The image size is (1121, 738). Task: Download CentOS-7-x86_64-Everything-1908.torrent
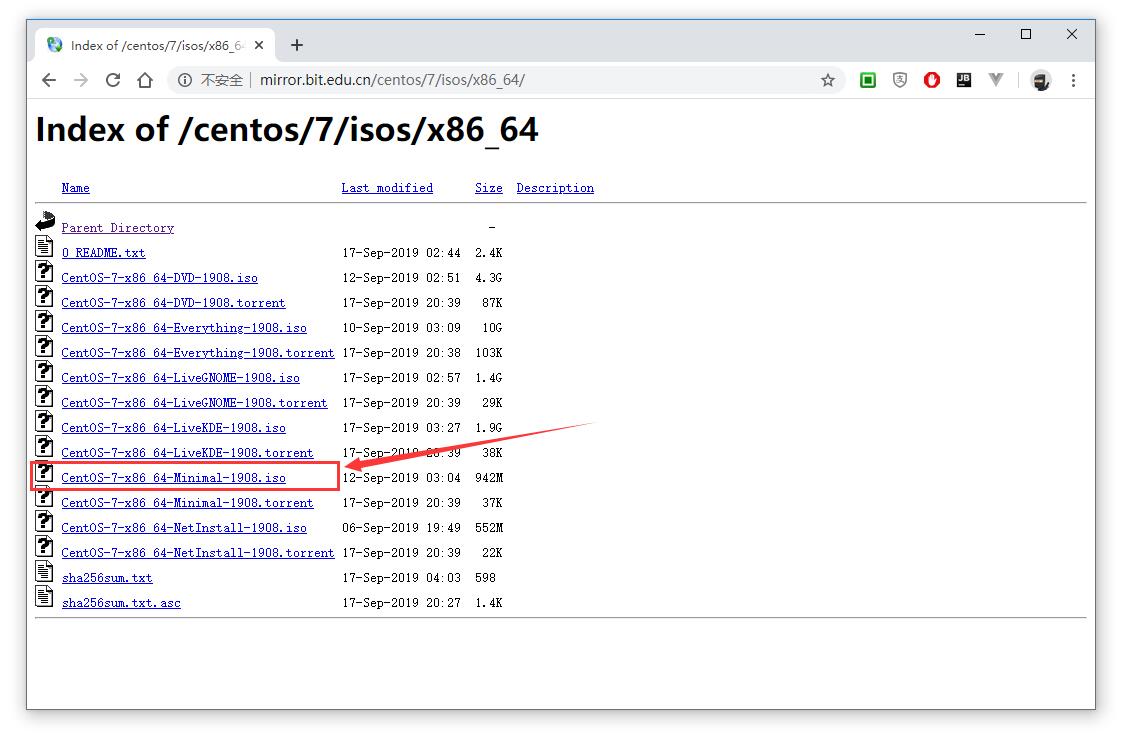[198, 353]
